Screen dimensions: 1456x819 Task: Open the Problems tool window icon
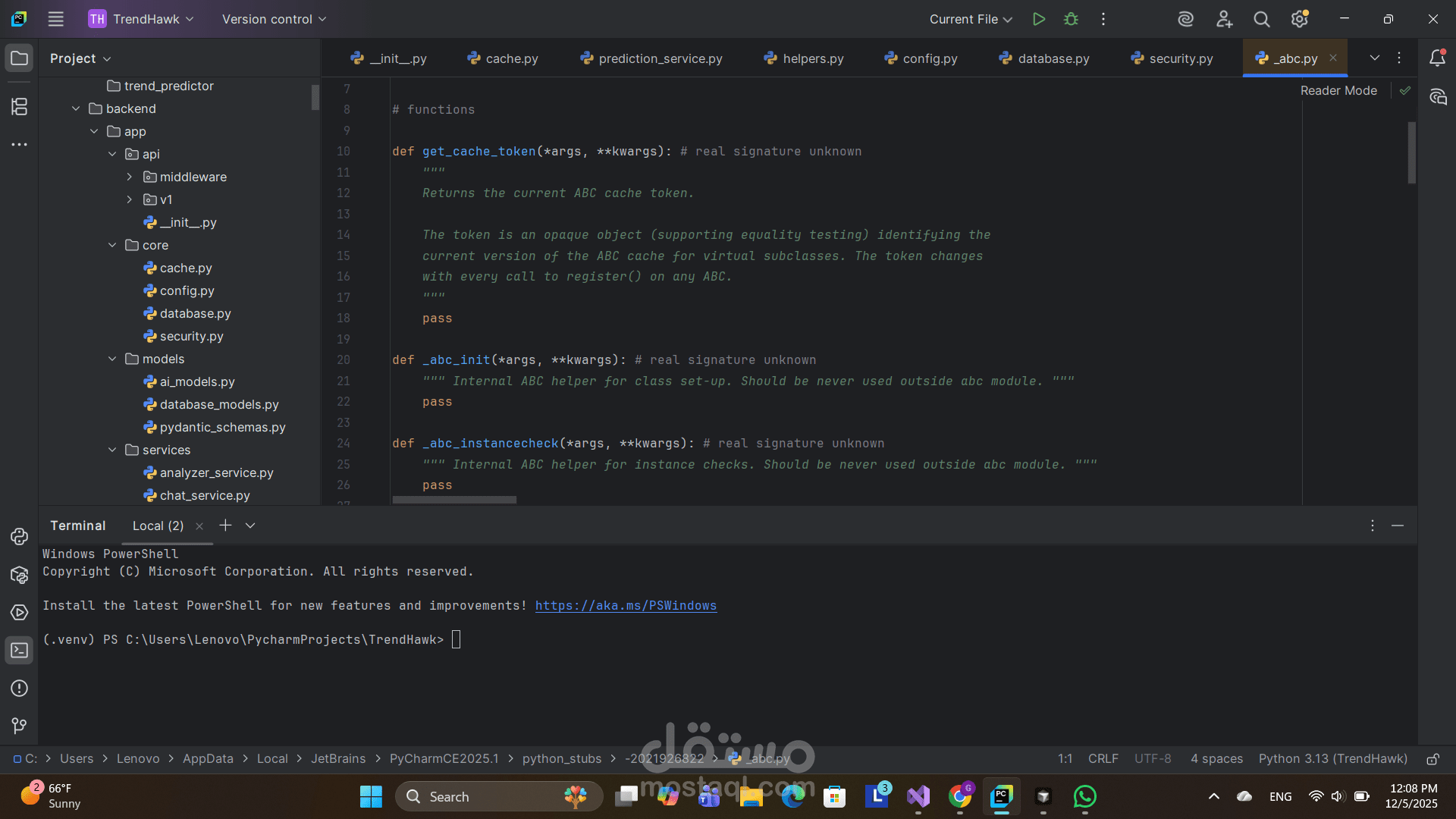[20, 689]
